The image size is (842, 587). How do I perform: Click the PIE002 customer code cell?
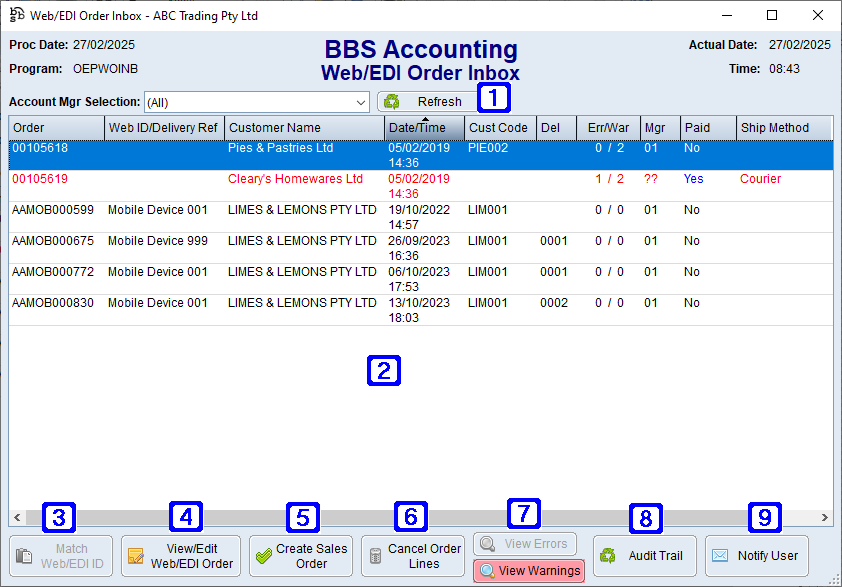488,148
